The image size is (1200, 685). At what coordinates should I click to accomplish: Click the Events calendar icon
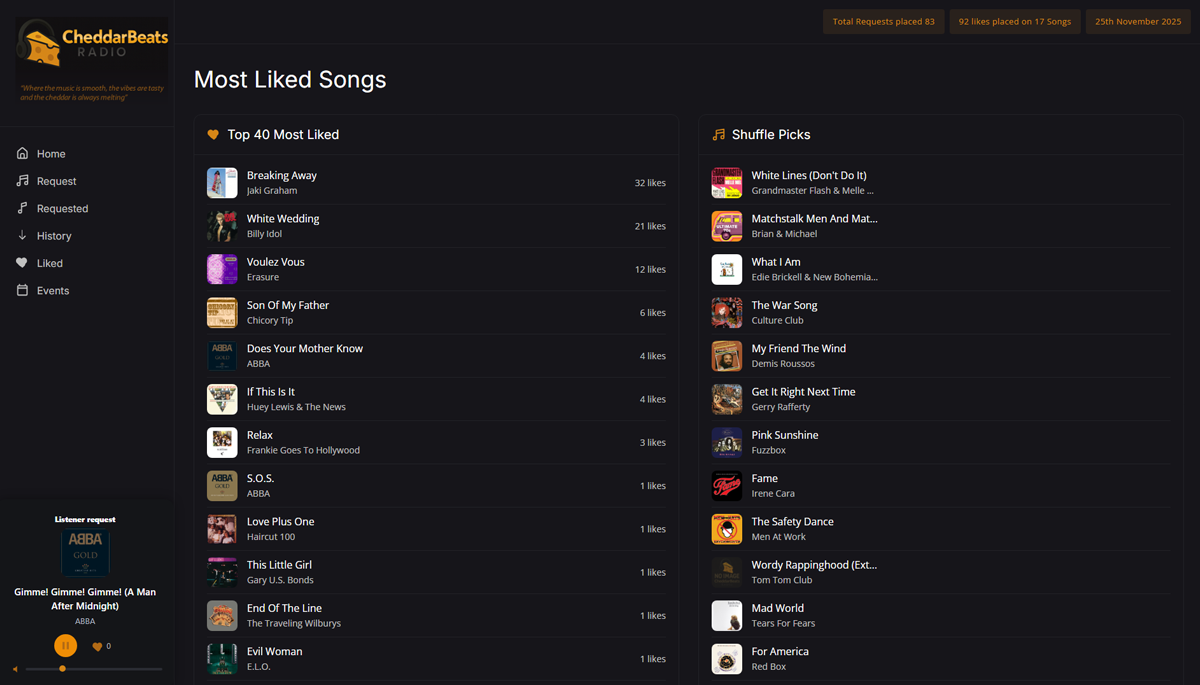[22, 290]
